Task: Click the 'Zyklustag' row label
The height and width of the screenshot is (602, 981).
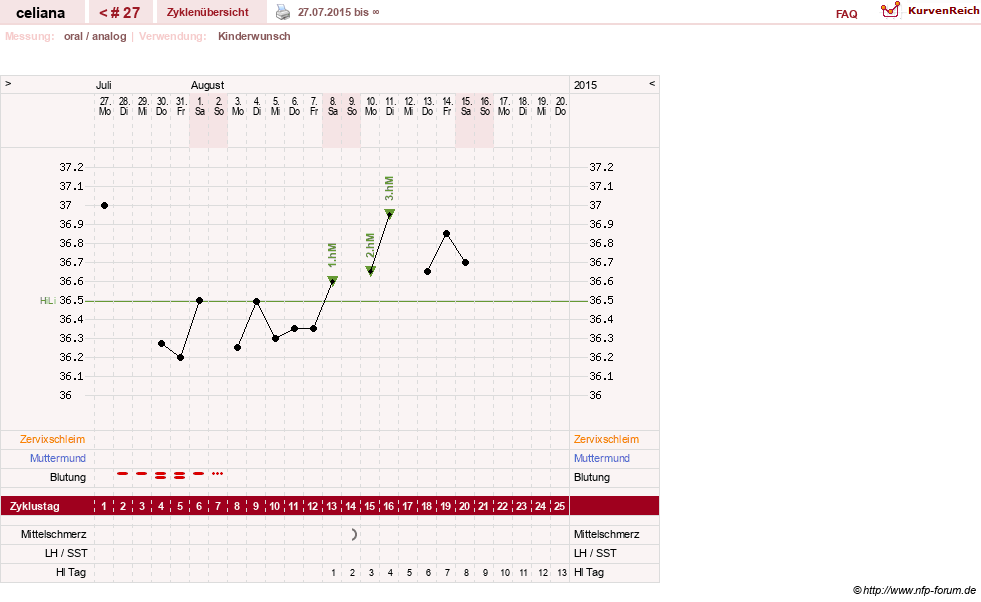Action: click(34, 506)
